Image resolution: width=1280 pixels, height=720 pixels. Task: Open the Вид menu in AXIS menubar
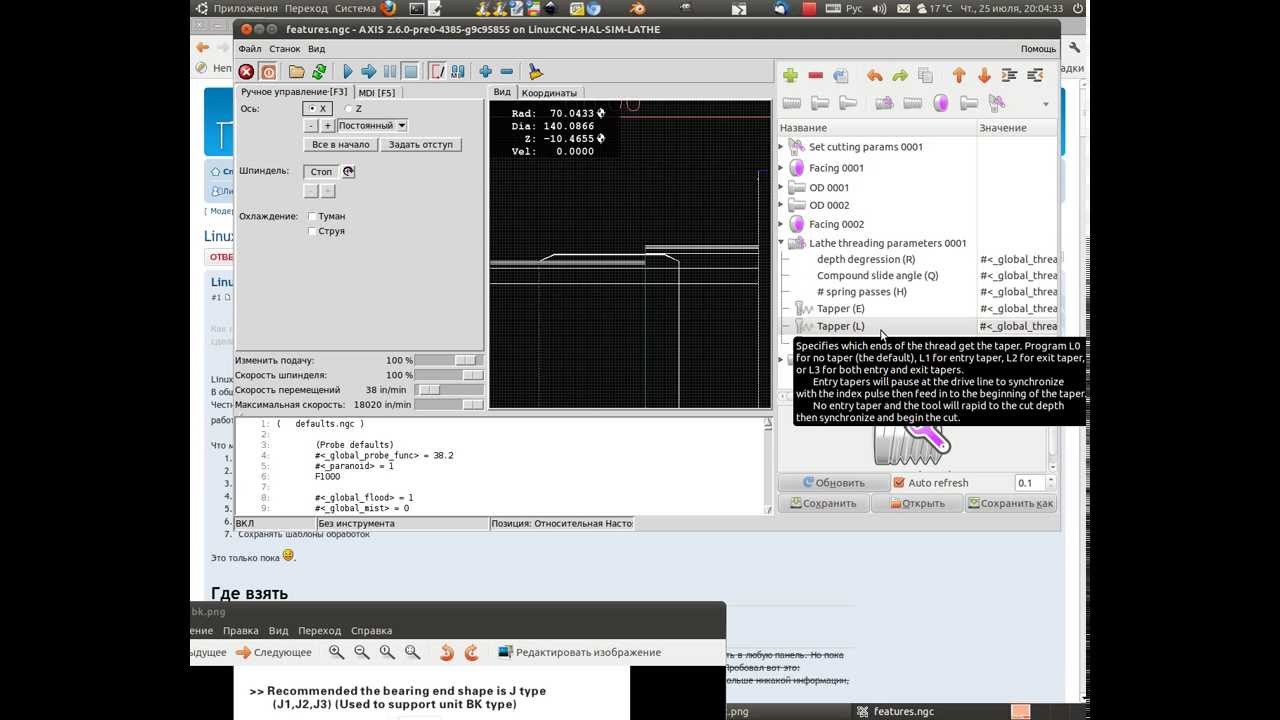pos(316,48)
